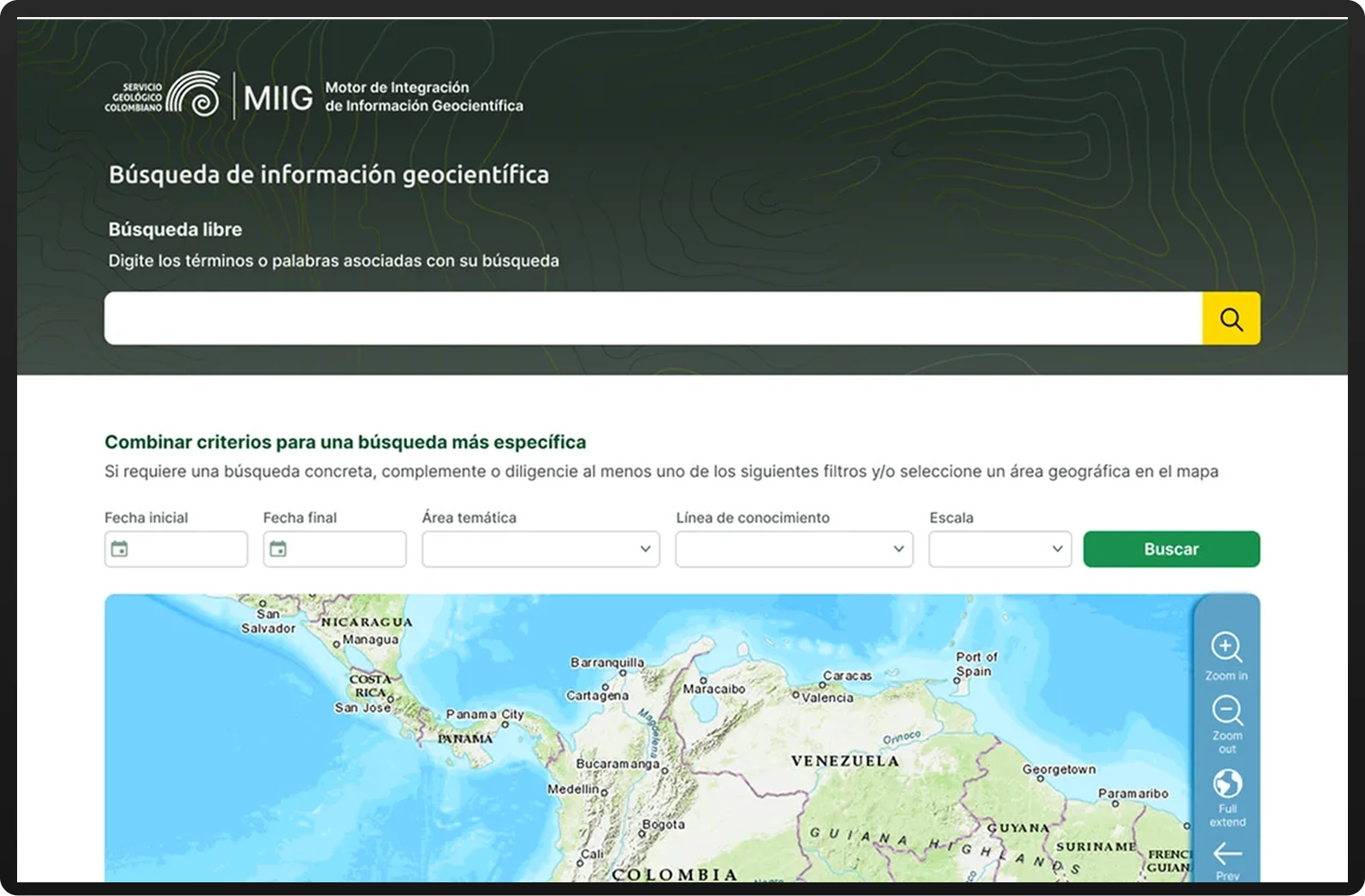Click Bogota on the map
Viewport: 1365px width, 896px height.
tap(663, 824)
